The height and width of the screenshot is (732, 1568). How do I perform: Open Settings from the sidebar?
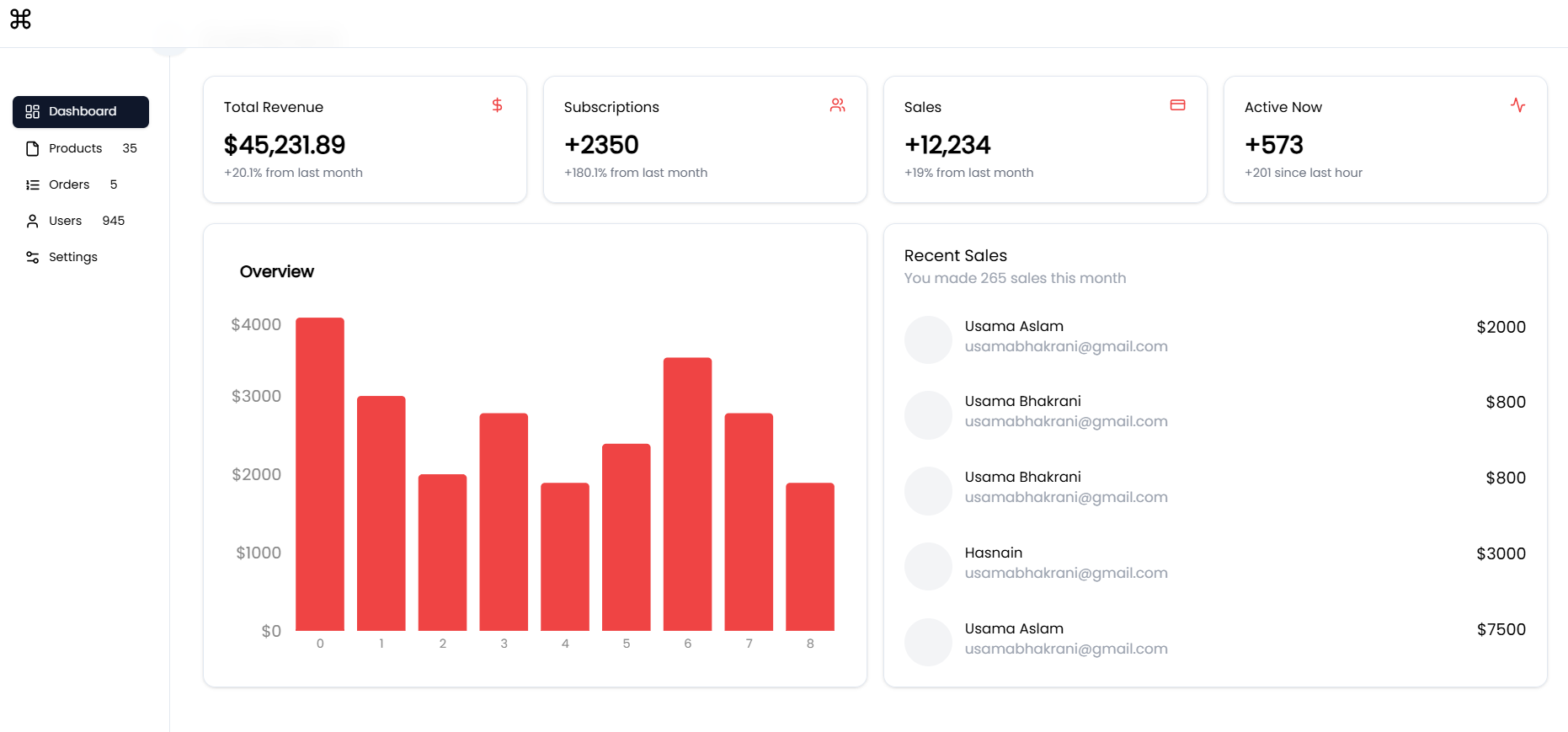click(x=81, y=257)
